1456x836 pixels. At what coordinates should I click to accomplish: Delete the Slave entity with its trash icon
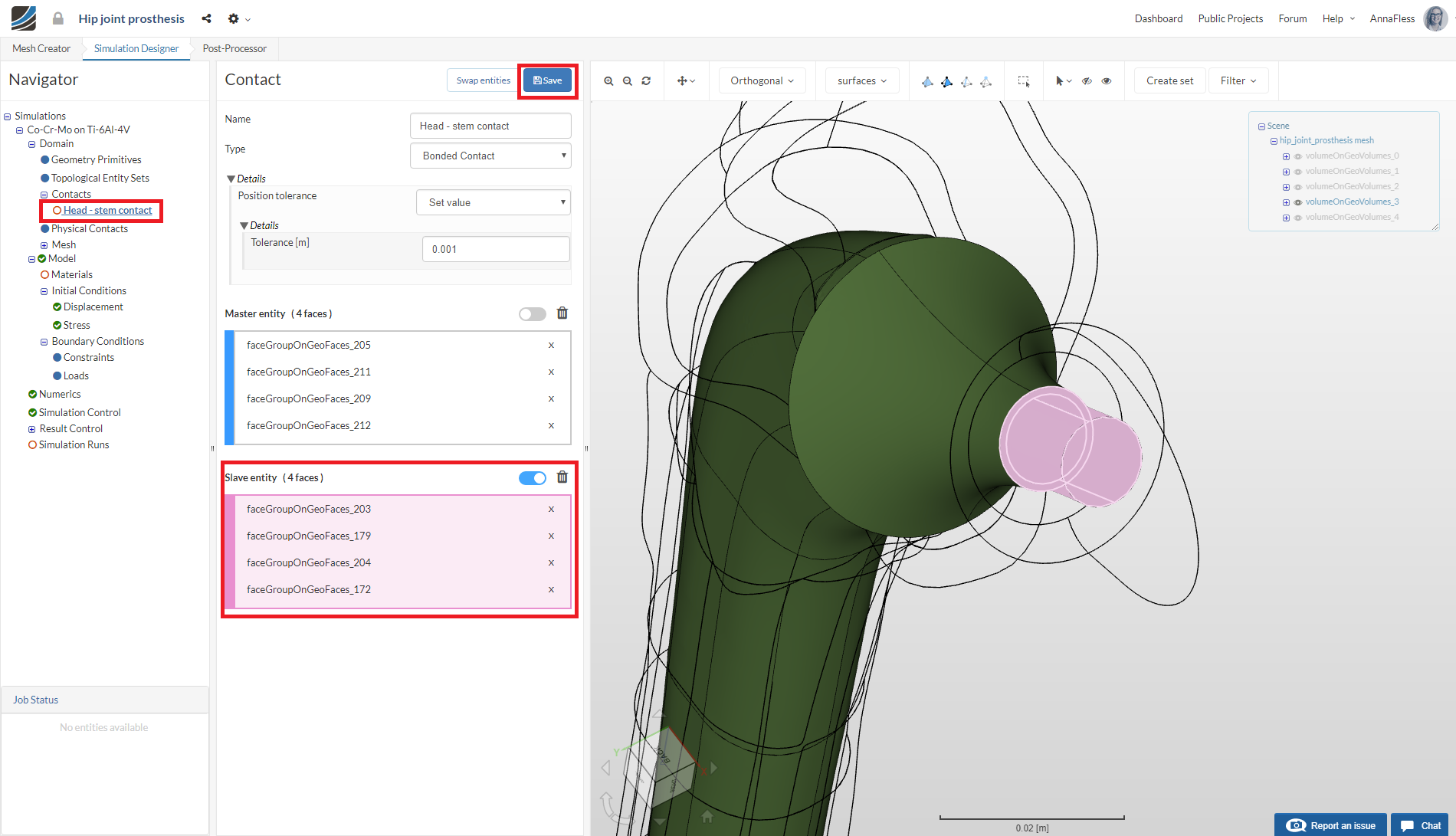pos(562,477)
